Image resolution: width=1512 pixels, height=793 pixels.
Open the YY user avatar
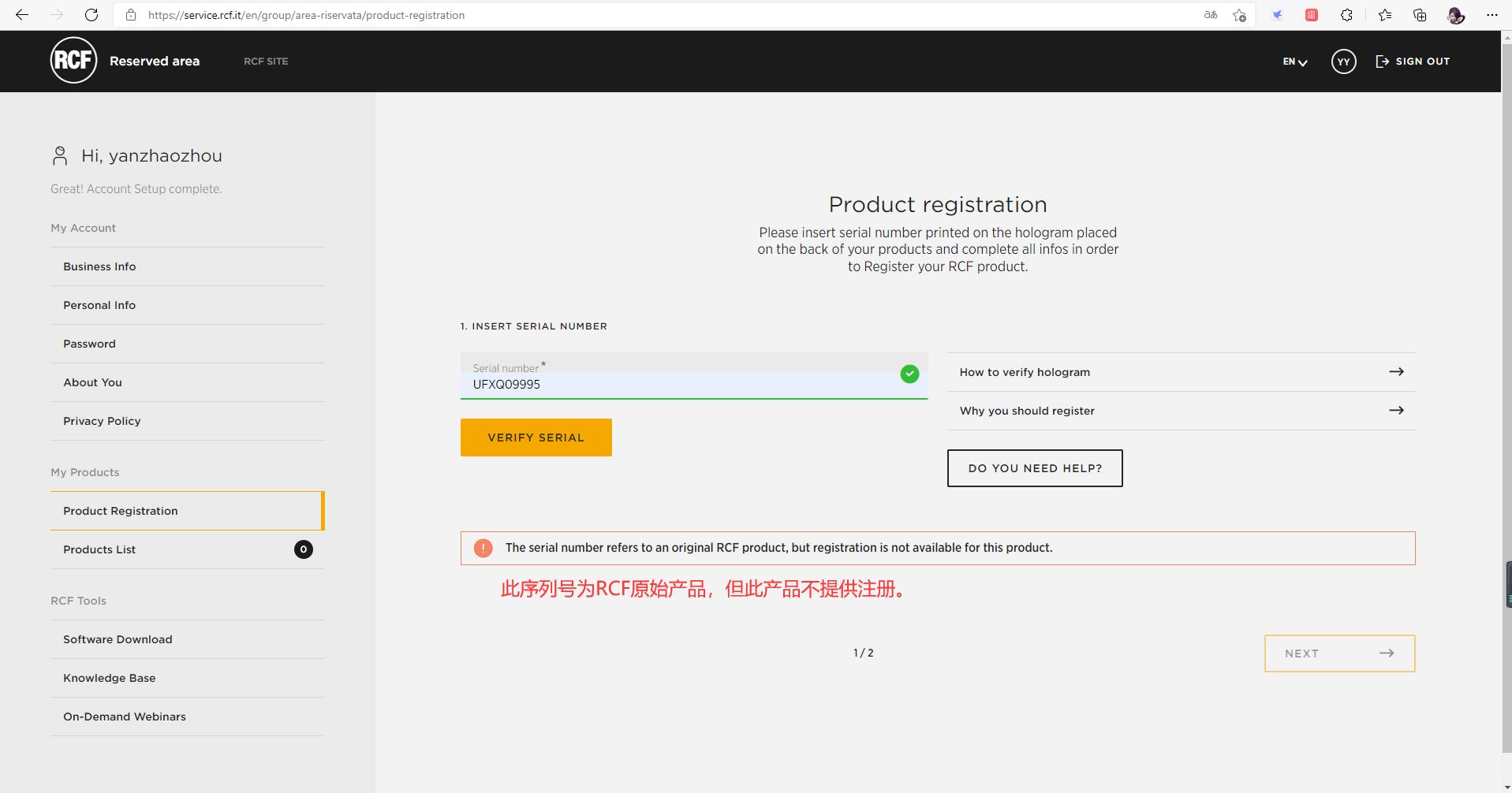point(1344,61)
